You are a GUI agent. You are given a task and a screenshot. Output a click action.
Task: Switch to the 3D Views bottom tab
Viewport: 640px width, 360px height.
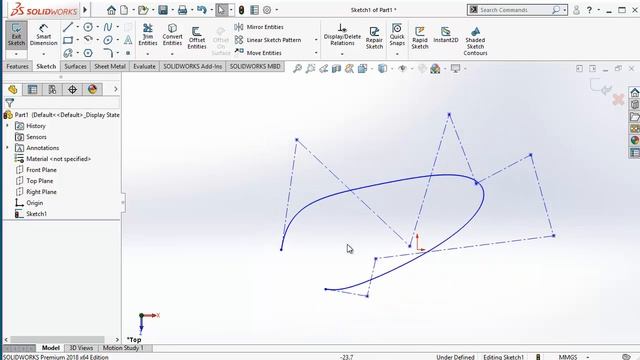coord(81,348)
